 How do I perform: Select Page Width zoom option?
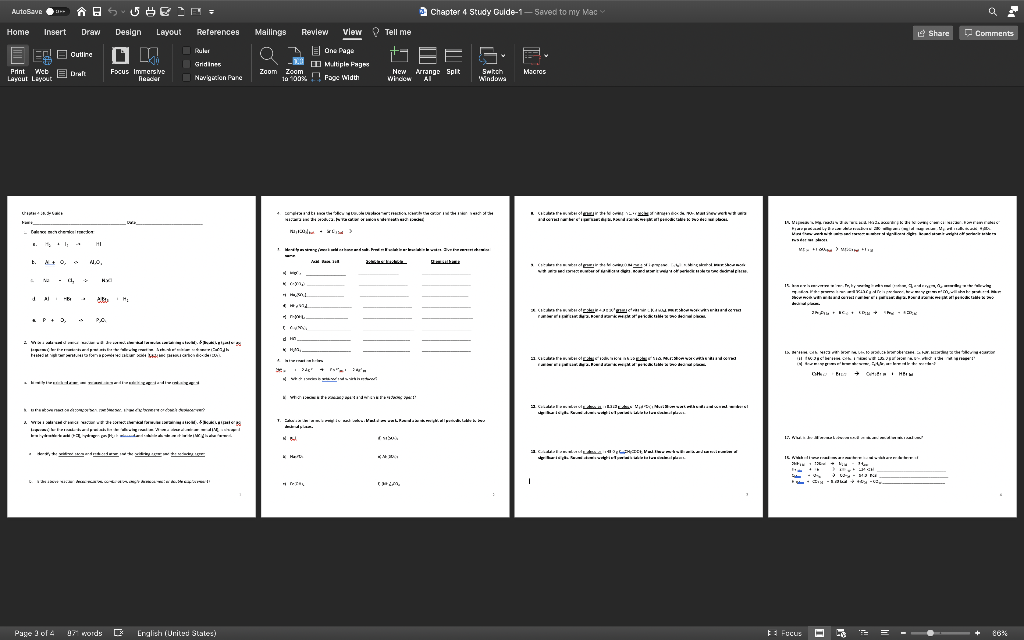[x=335, y=78]
